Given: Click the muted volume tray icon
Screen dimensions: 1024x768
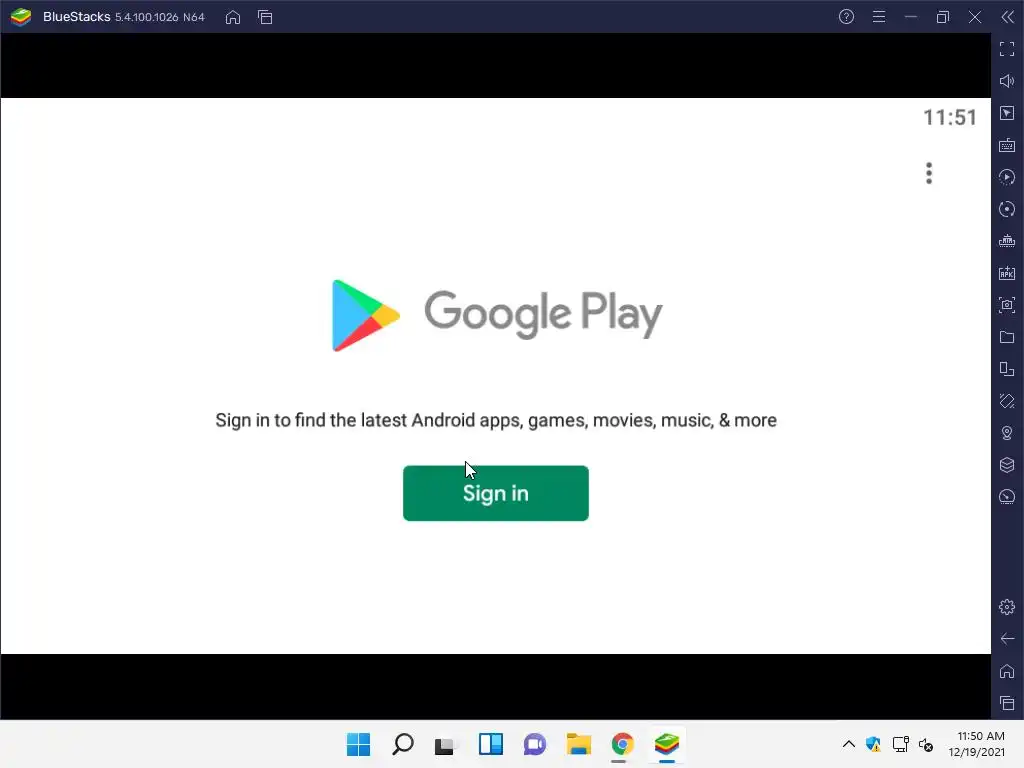Looking at the screenshot, I should coord(926,744).
